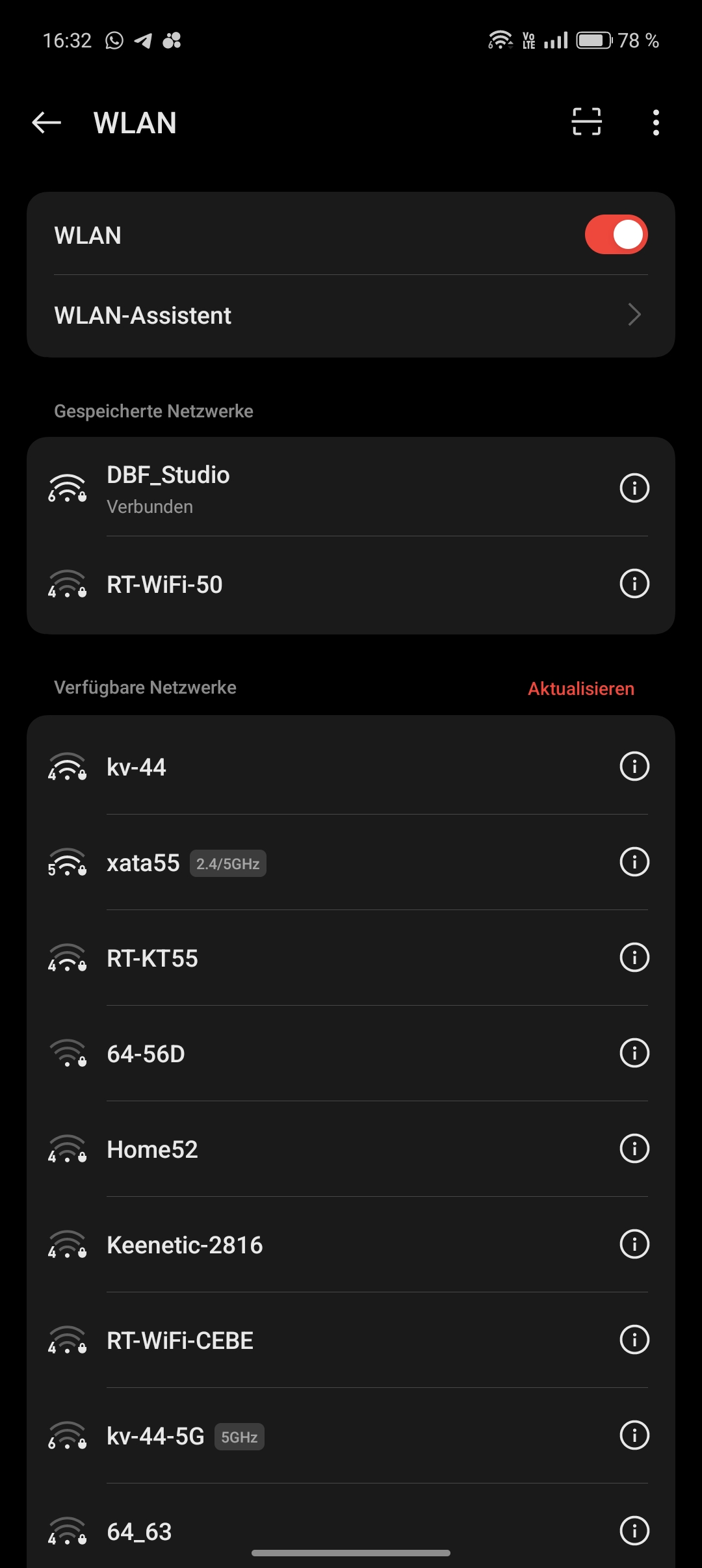
Task: Open info icon for 64-56D
Action: pos(634,1053)
